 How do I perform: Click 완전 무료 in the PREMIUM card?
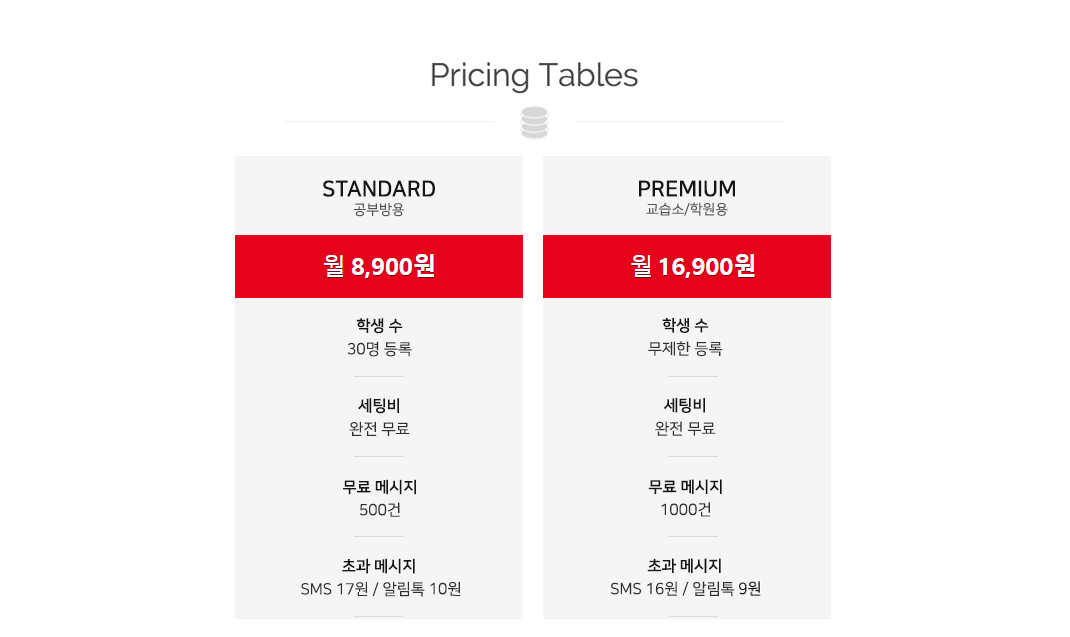[x=685, y=429]
